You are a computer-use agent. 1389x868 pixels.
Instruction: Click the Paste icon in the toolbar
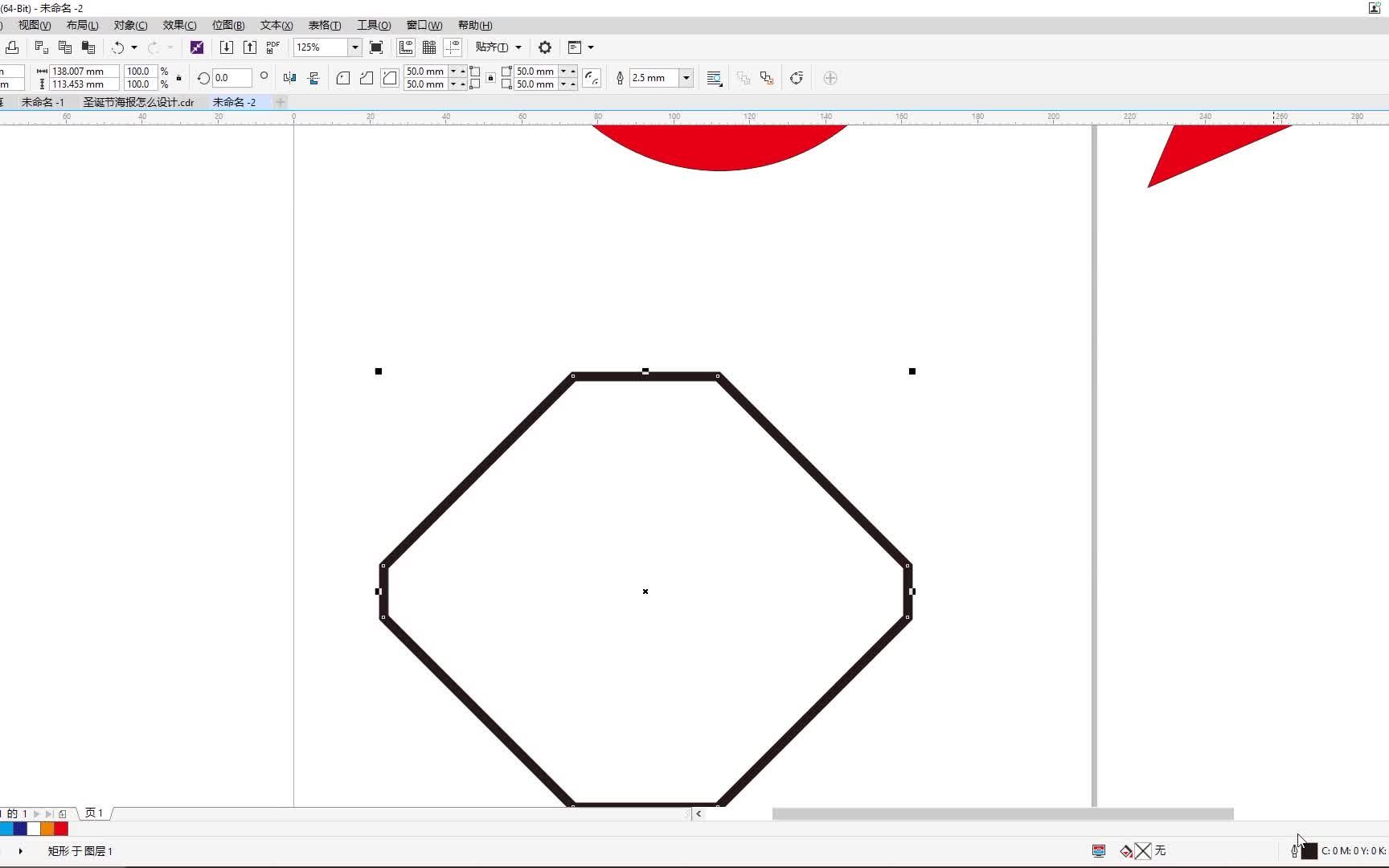pyautogui.click(x=88, y=47)
